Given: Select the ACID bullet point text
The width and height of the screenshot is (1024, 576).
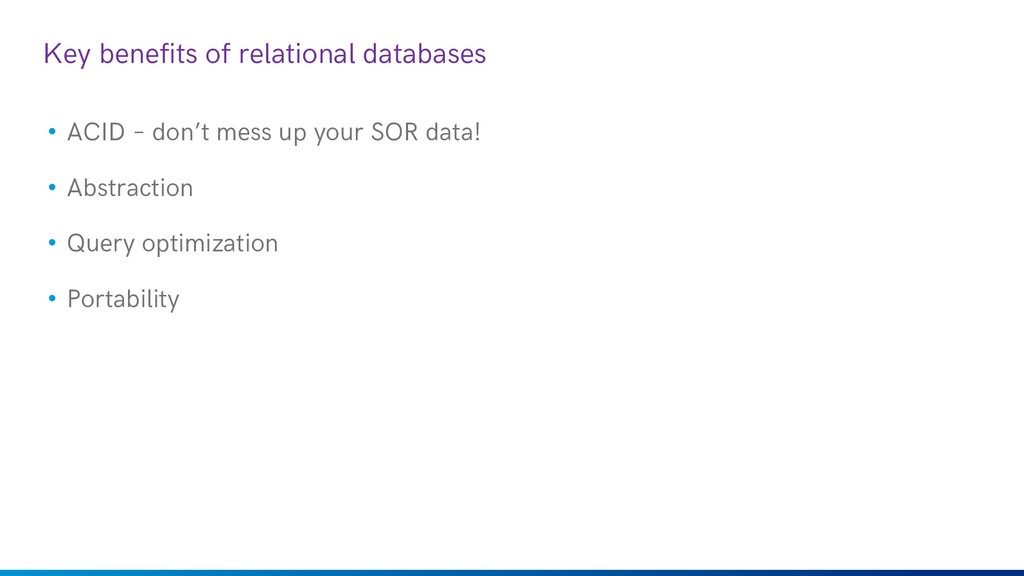Looking at the screenshot, I should point(274,133).
